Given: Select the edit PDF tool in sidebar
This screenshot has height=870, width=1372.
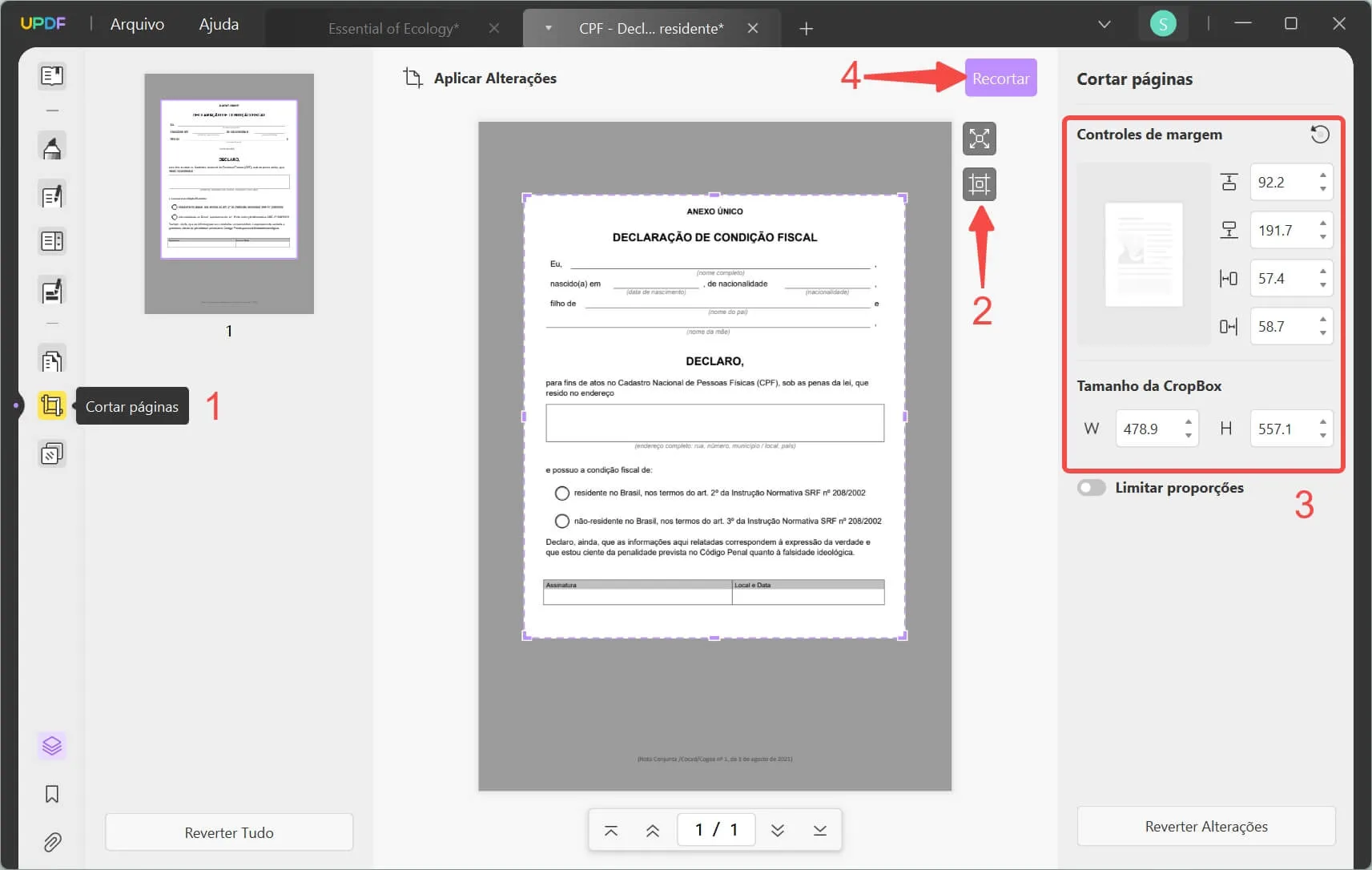Looking at the screenshot, I should click(x=51, y=195).
